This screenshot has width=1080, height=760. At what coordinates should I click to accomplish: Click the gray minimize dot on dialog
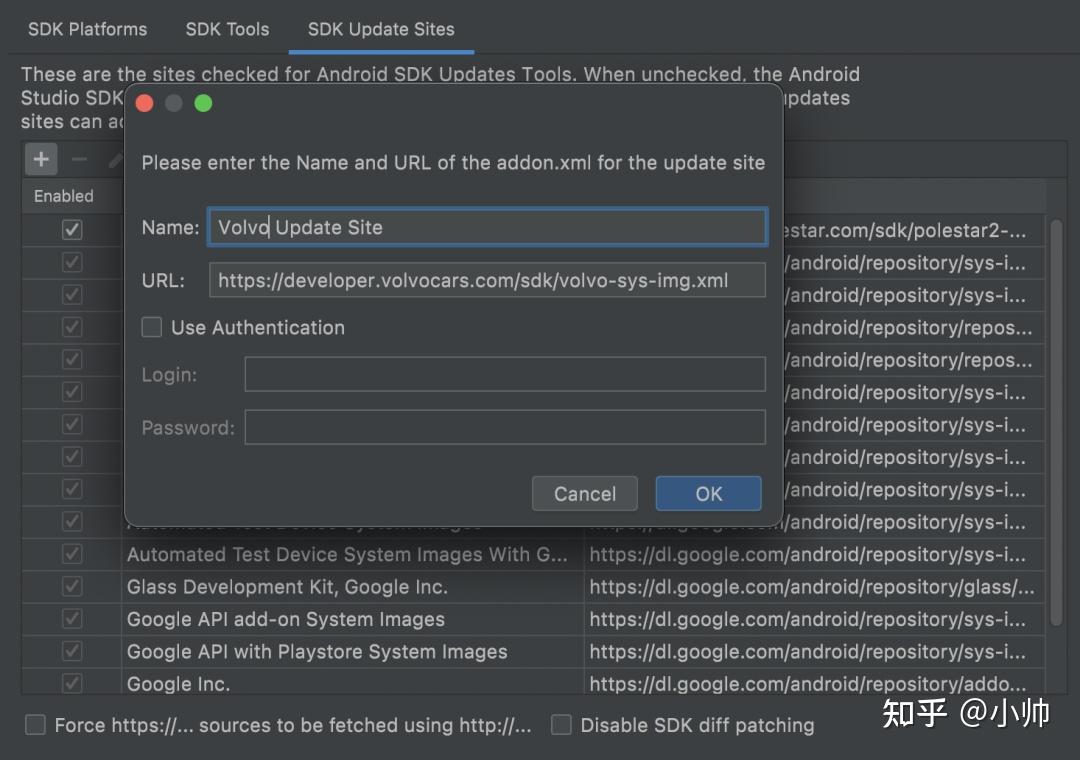(174, 103)
